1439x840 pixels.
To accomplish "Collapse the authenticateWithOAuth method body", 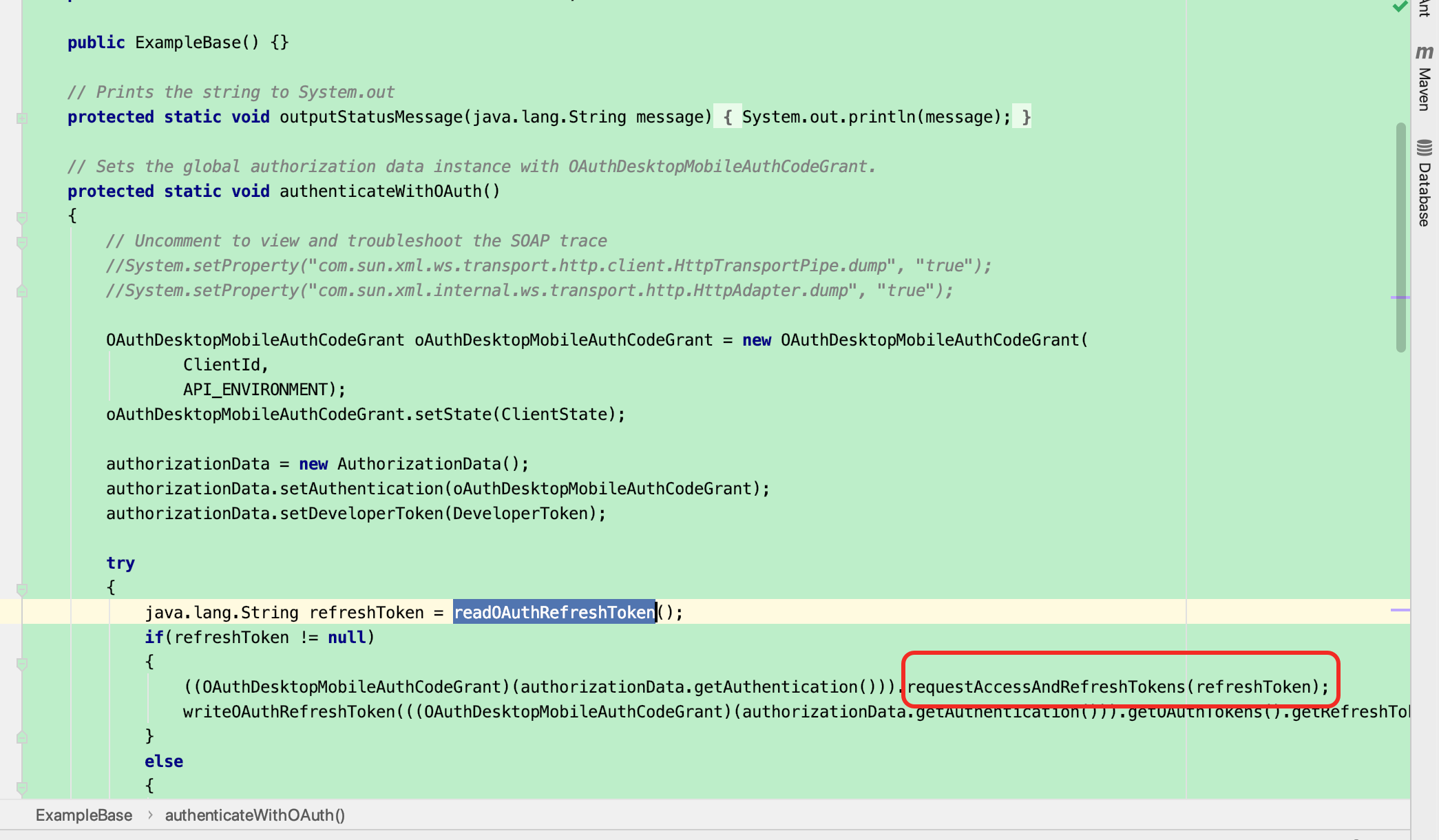I will [22, 218].
